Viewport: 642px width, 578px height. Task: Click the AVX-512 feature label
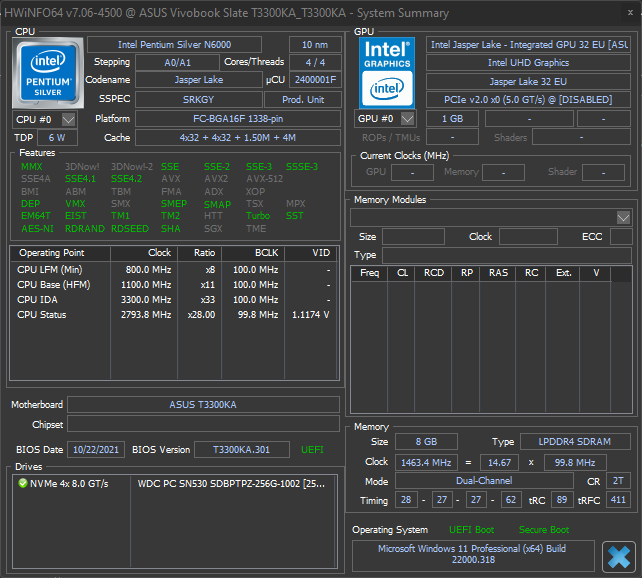tap(264, 179)
